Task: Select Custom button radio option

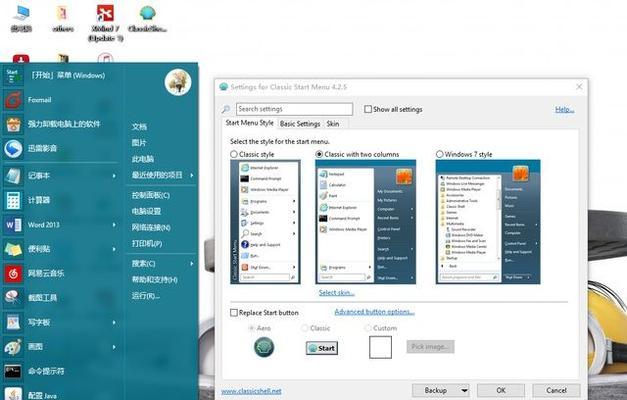Action: click(x=367, y=328)
